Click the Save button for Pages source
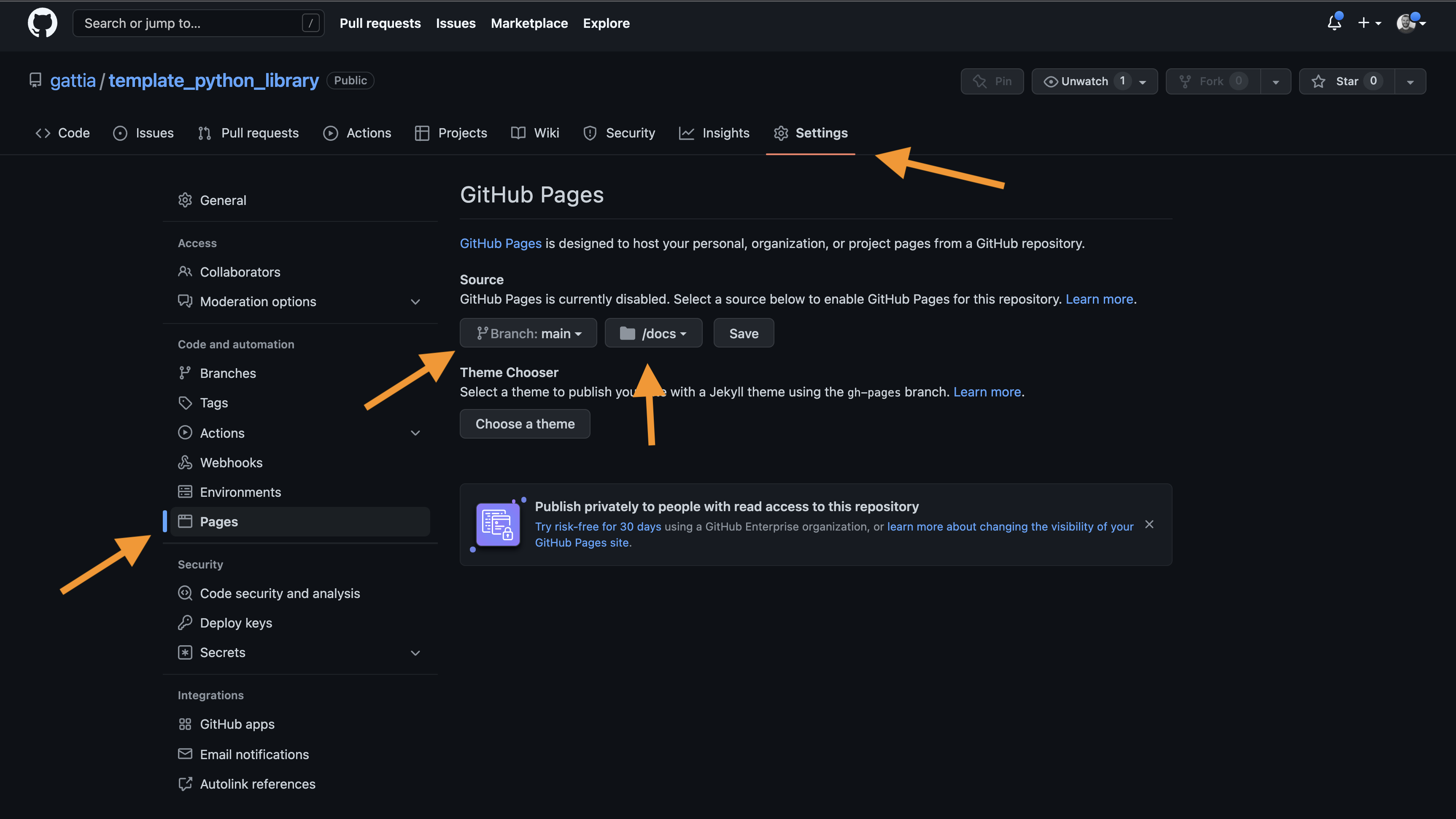This screenshot has height=819, width=1456. coord(743,334)
